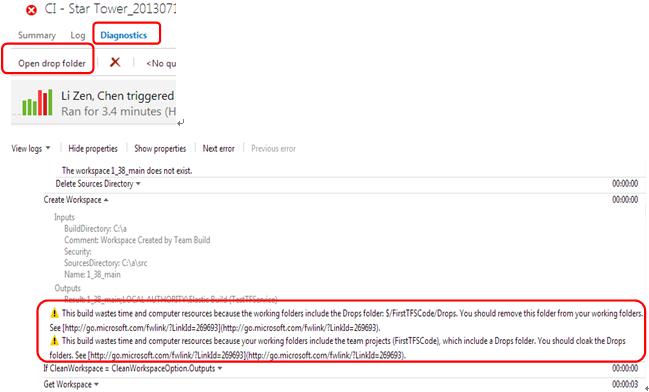Open the build quality <No qu... dropdown
The width and height of the screenshot is (649, 392).
[161, 64]
